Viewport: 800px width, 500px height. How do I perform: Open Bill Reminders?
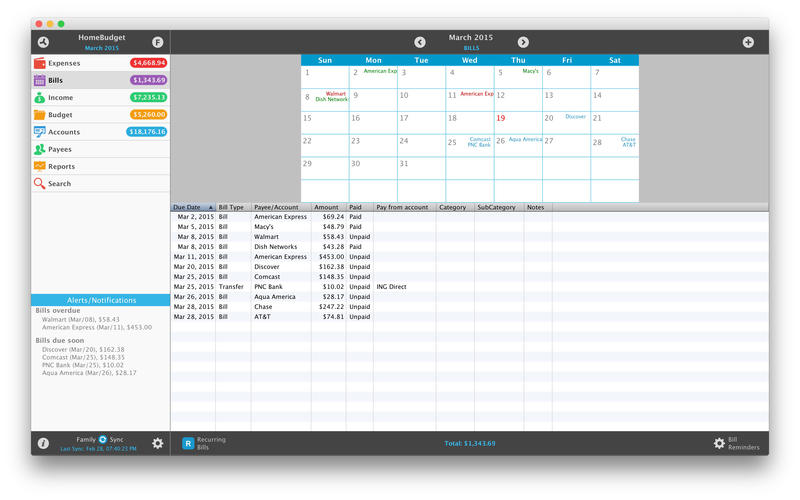[x=738, y=443]
